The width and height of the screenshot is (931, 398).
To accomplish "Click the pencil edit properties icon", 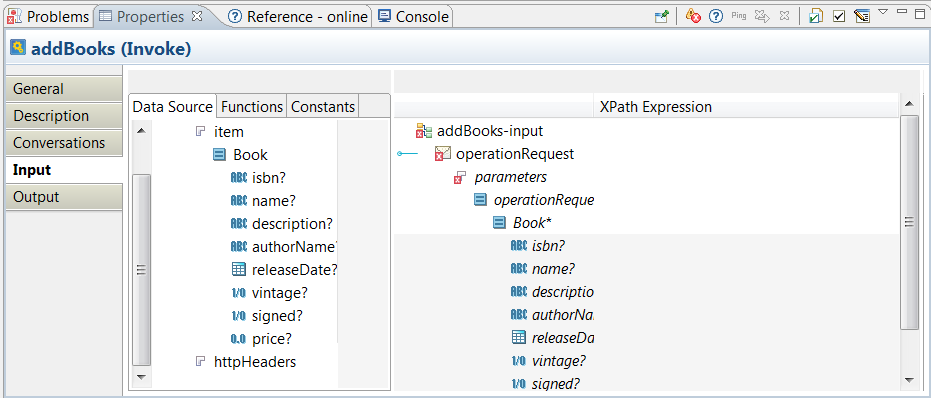I will pos(862,17).
